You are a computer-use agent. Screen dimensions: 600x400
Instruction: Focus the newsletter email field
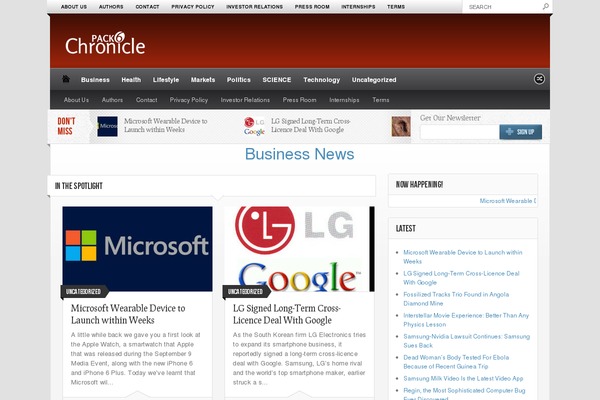coord(460,132)
